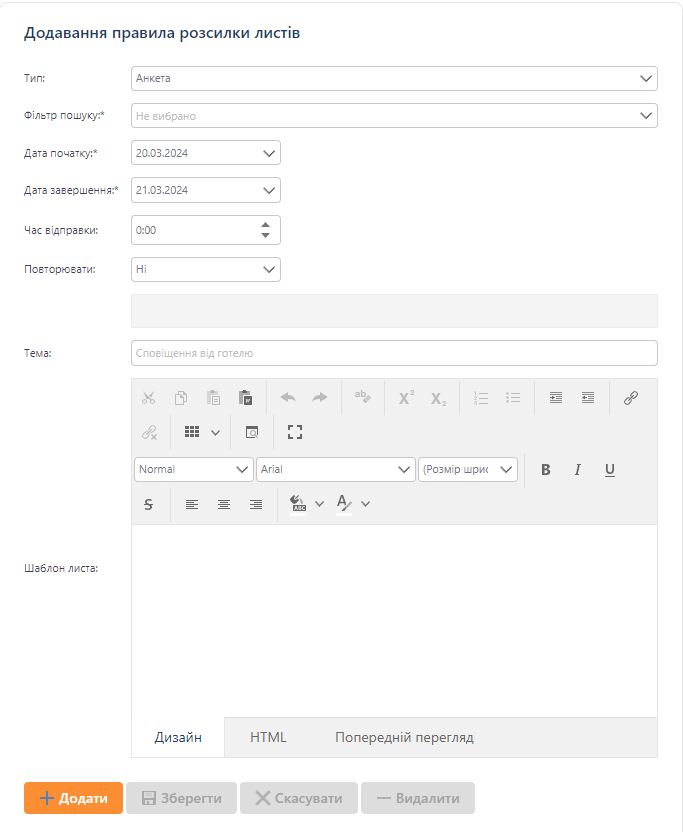Open the Повторювати dropdown

206,269
